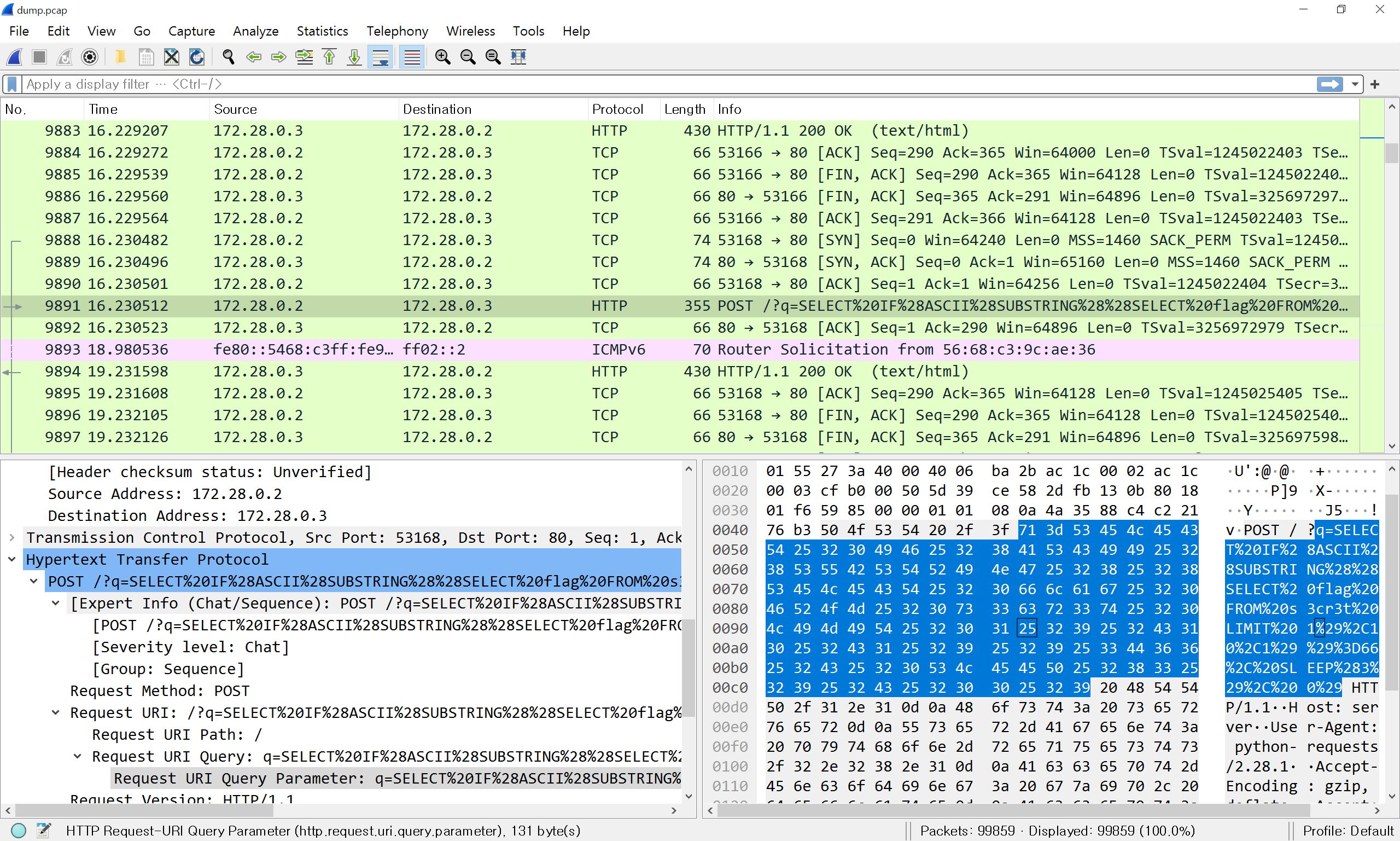Apply display filter arrow button
1400x841 pixels.
[x=1329, y=84]
